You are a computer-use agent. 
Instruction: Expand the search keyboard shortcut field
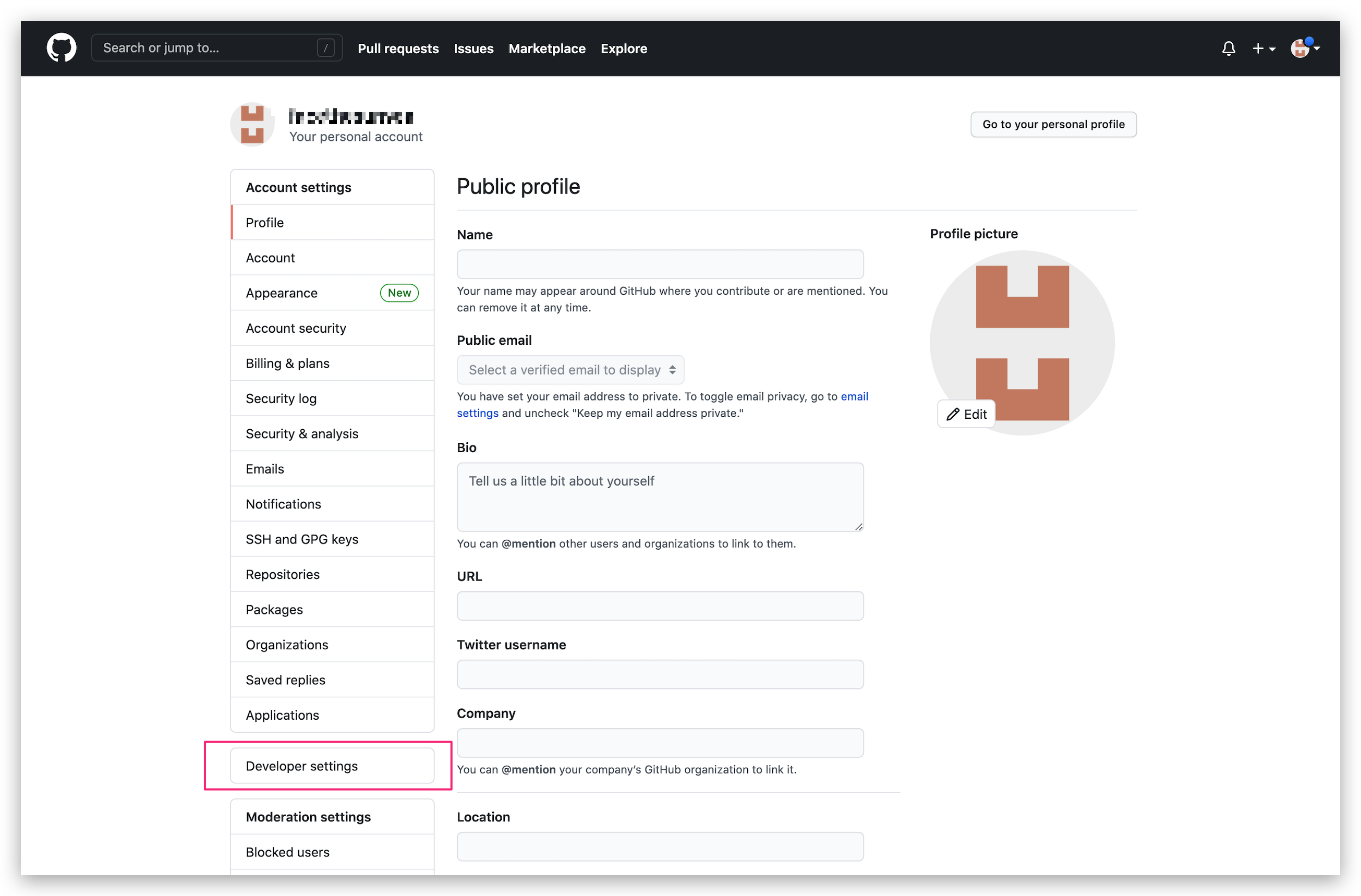(325, 47)
